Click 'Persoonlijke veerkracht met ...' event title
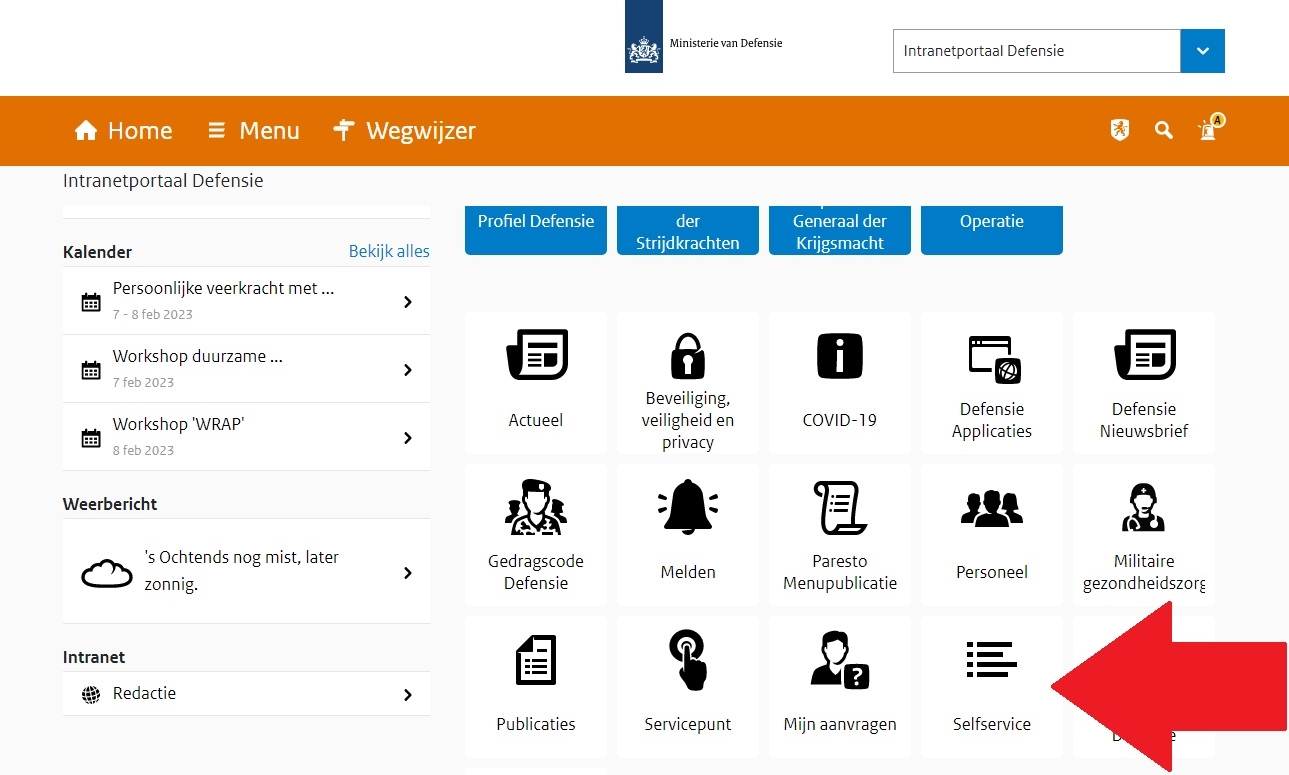Image resolution: width=1289 pixels, height=775 pixels. pos(223,289)
